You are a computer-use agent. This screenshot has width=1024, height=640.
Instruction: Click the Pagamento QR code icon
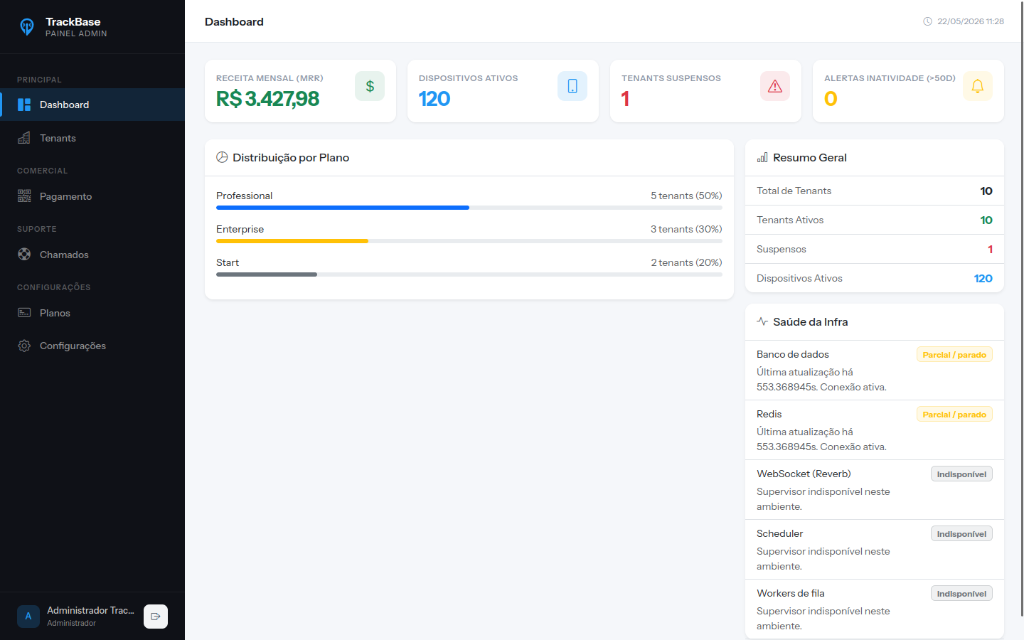point(24,196)
